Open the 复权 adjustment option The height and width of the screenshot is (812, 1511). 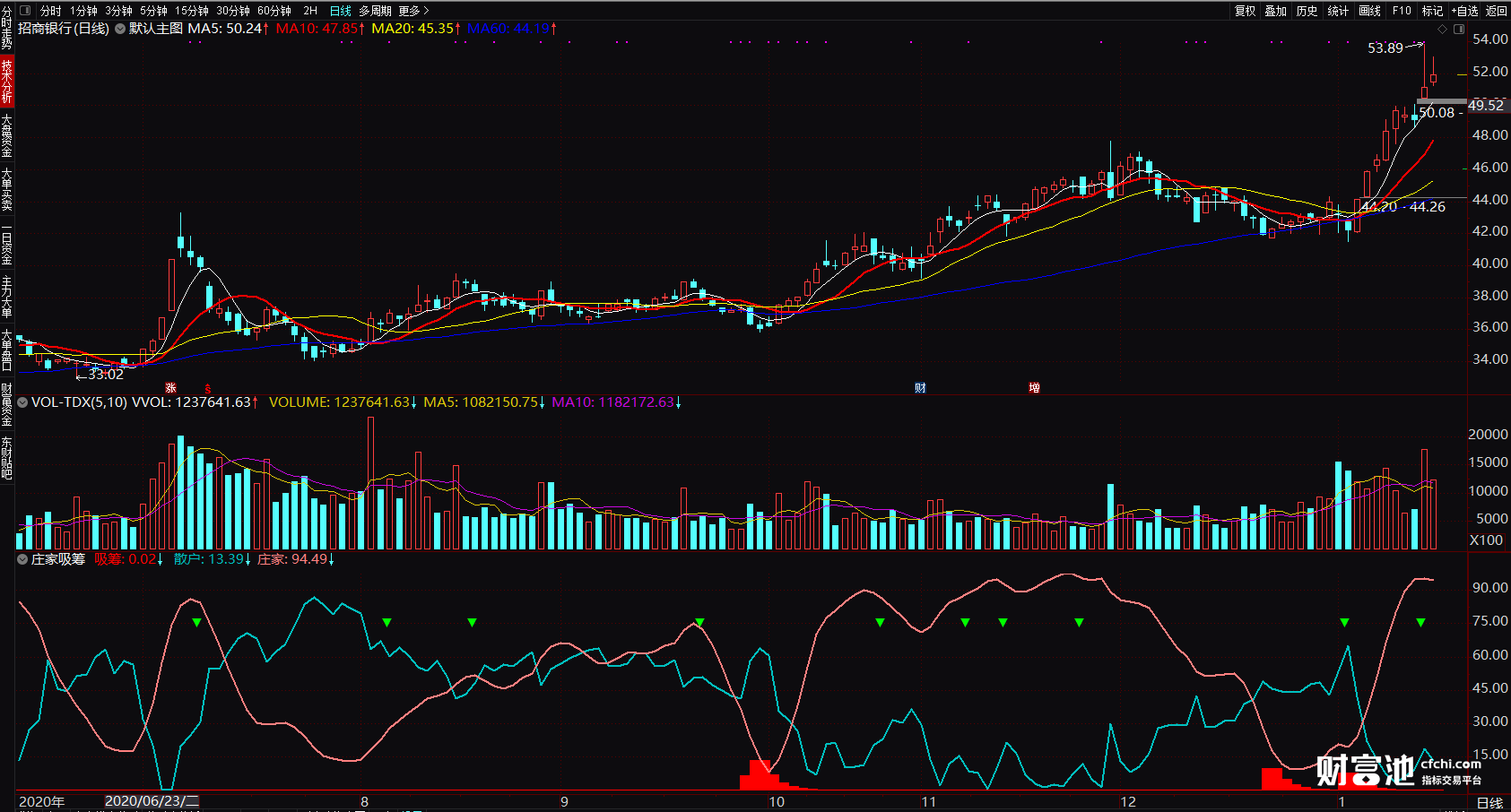click(x=1245, y=11)
